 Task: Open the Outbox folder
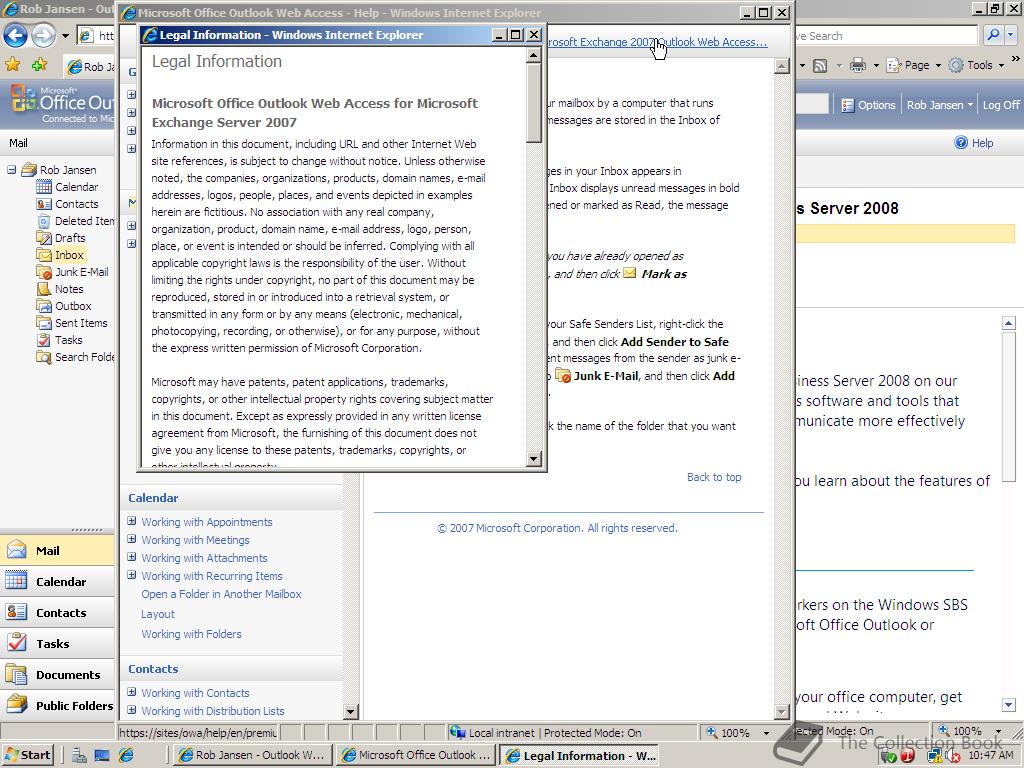72,306
